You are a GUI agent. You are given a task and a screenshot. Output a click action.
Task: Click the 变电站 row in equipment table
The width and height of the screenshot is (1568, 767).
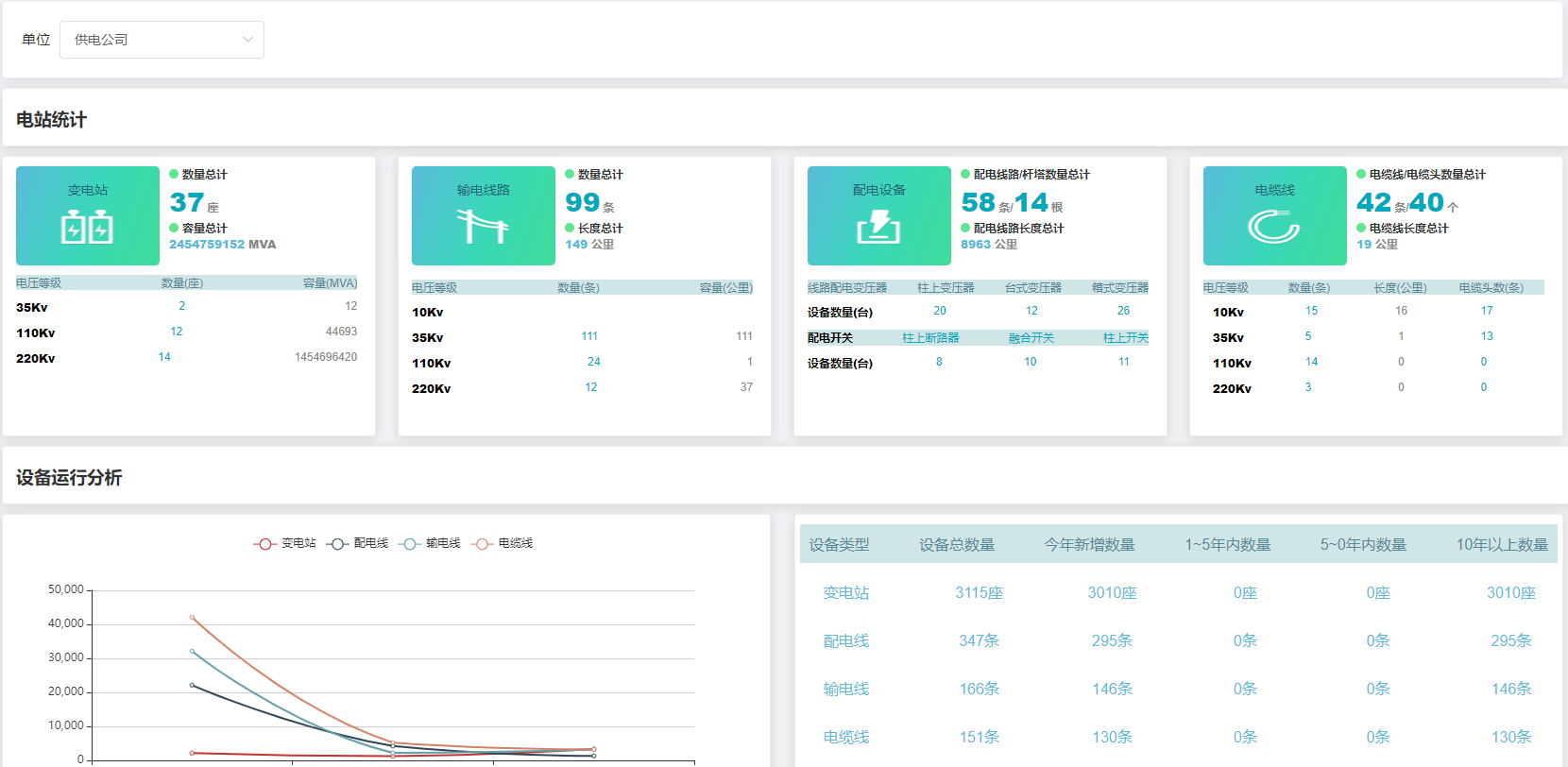[1179, 593]
